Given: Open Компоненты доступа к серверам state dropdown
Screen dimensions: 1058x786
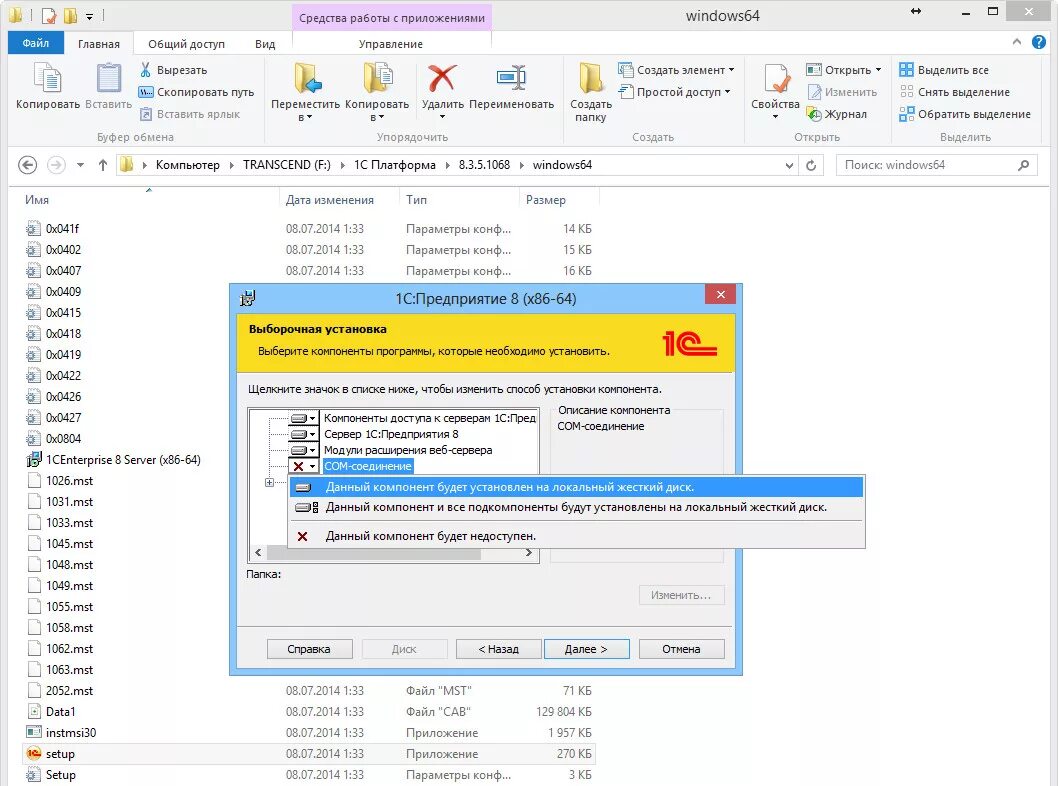Looking at the screenshot, I should coord(304,418).
